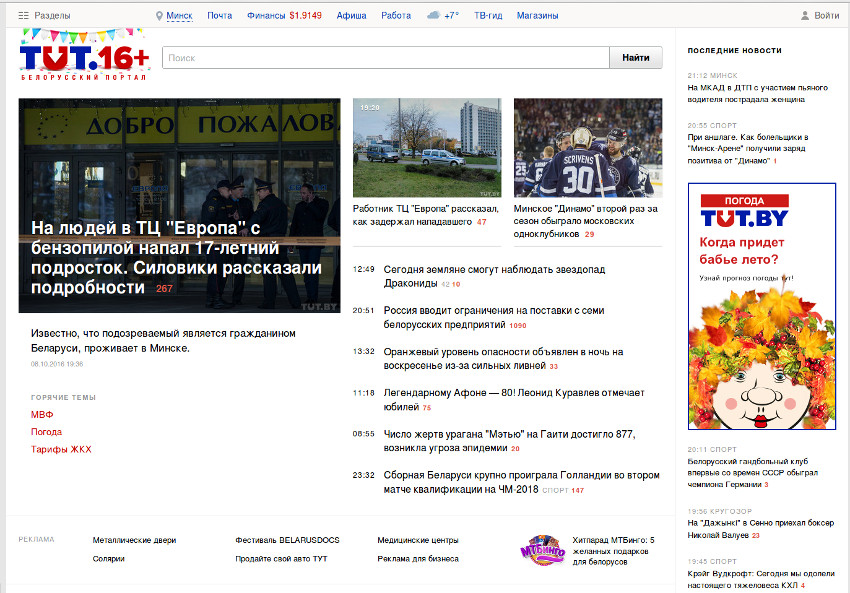Click the TUT.BY portal logo
Image resolution: width=850 pixels, height=593 pixels.
click(x=84, y=59)
